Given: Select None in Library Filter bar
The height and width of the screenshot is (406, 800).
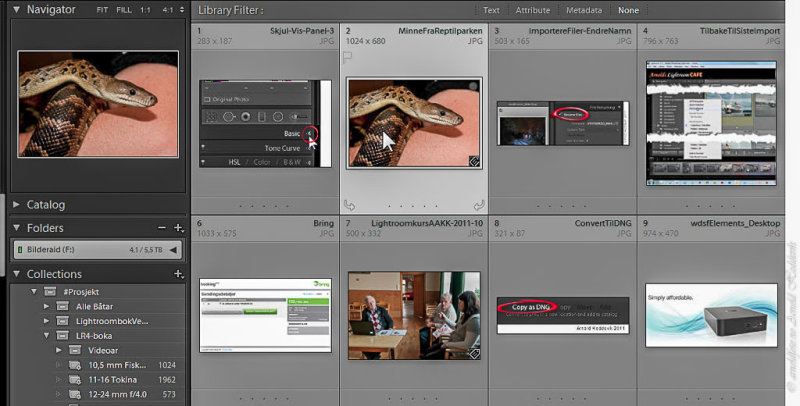Looking at the screenshot, I should (x=628, y=10).
